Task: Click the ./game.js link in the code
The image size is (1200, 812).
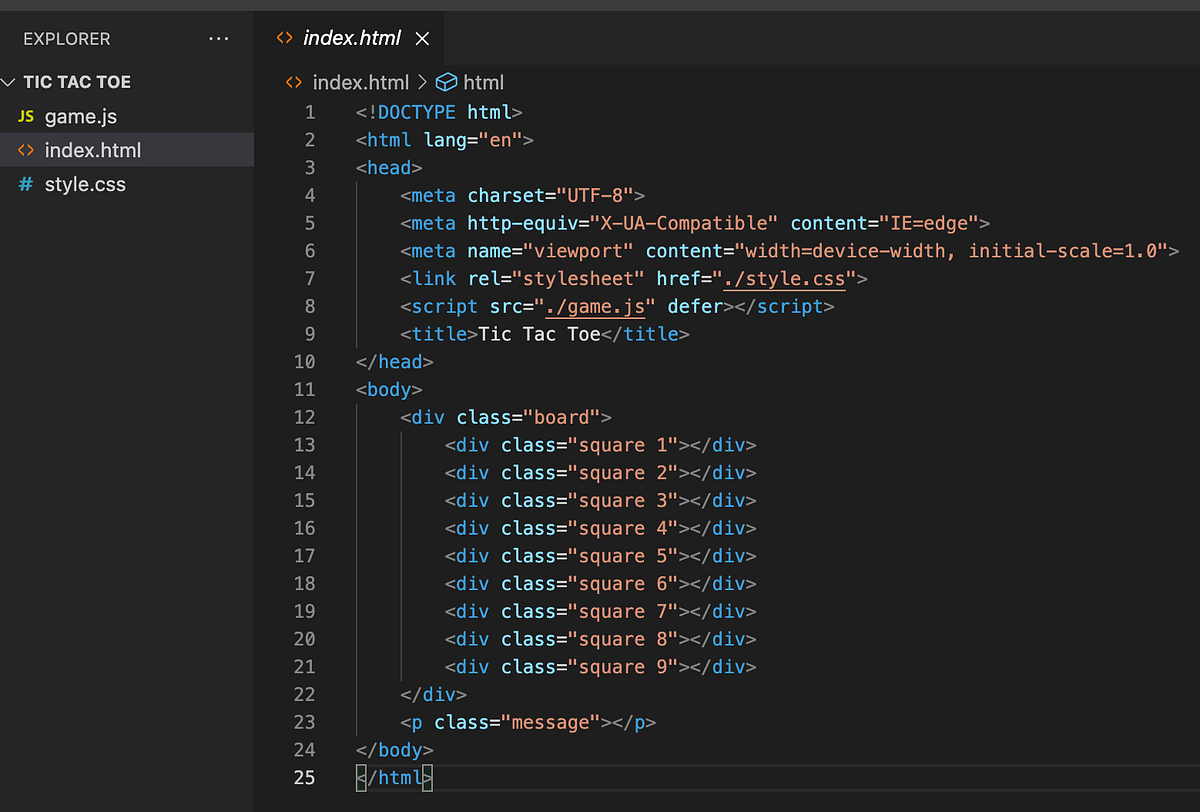Action: tap(597, 306)
